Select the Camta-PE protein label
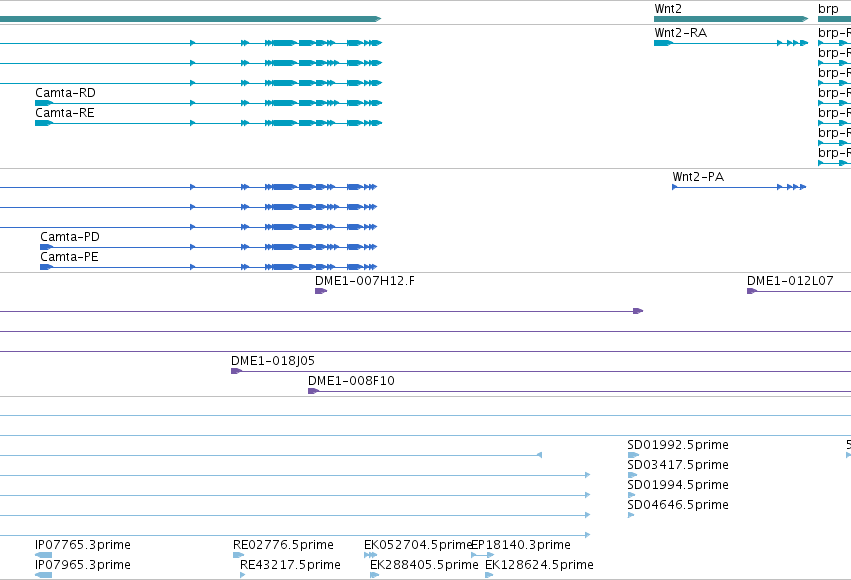 click(69, 257)
